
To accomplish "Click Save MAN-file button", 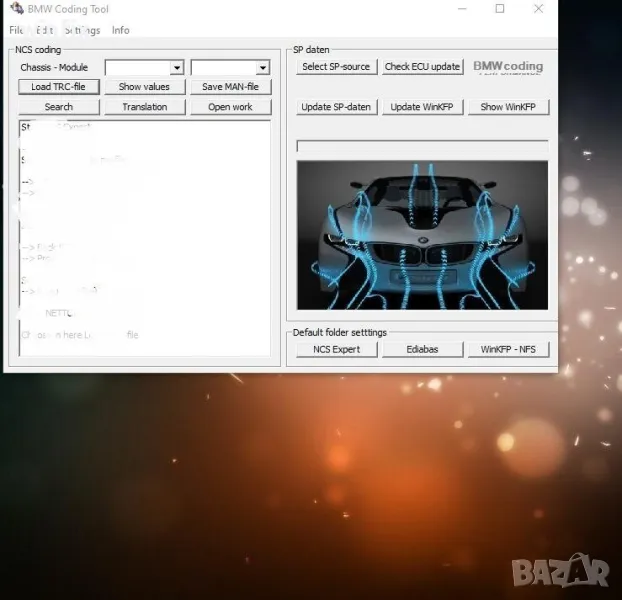I will click(230, 87).
